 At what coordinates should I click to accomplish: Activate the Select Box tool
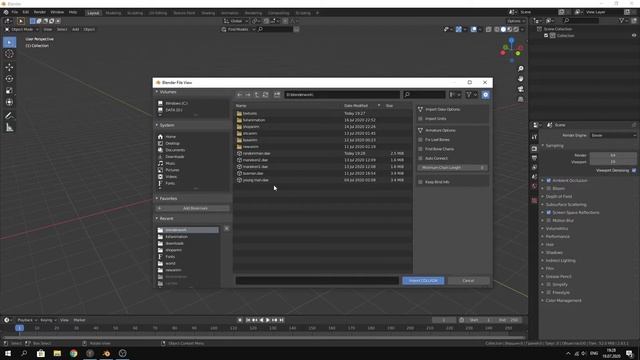point(9,42)
